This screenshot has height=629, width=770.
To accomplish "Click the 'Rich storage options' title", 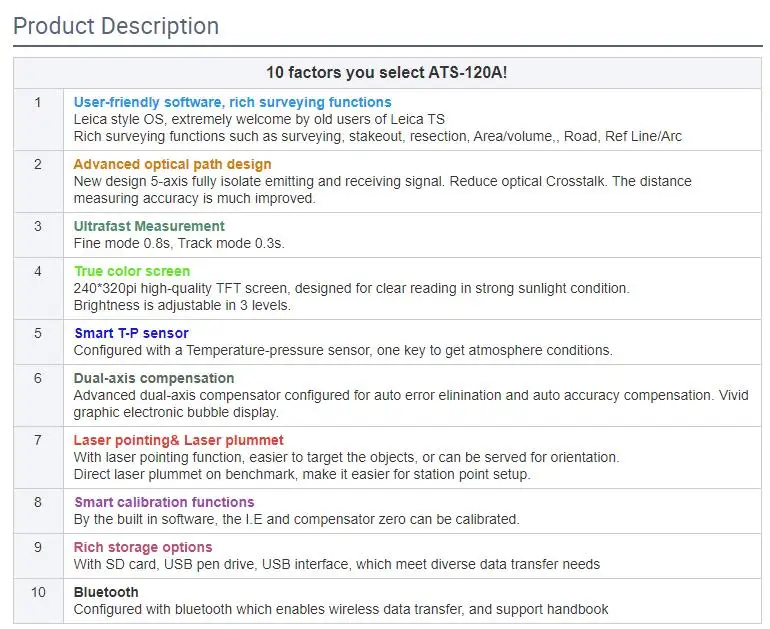I will coord(143,547).
